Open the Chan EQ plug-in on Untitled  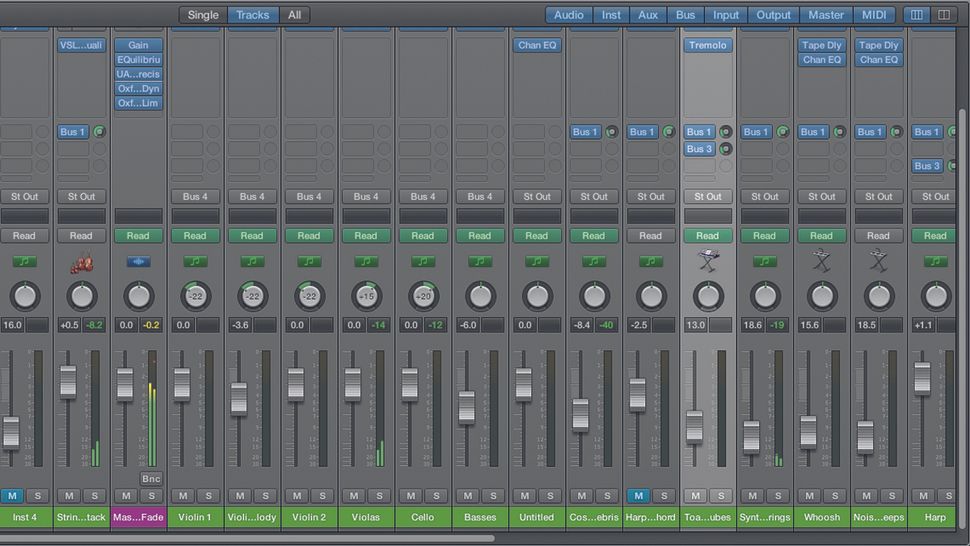pos(537,45)
